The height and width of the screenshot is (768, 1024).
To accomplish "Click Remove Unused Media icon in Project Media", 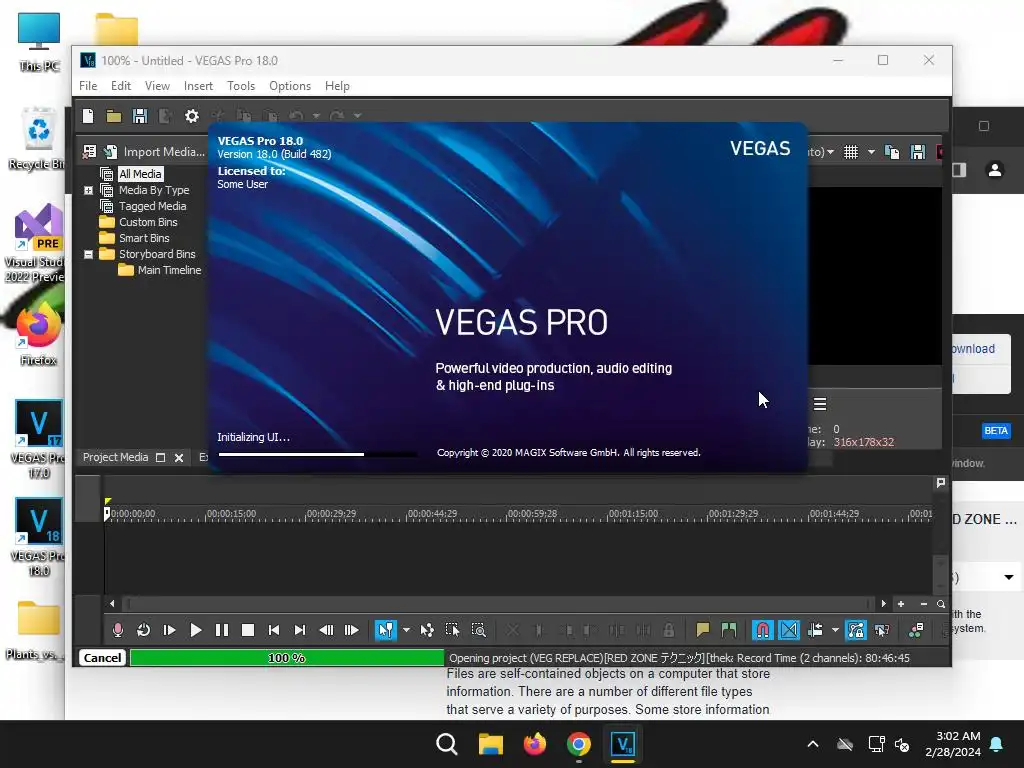I will click(89, 152).
